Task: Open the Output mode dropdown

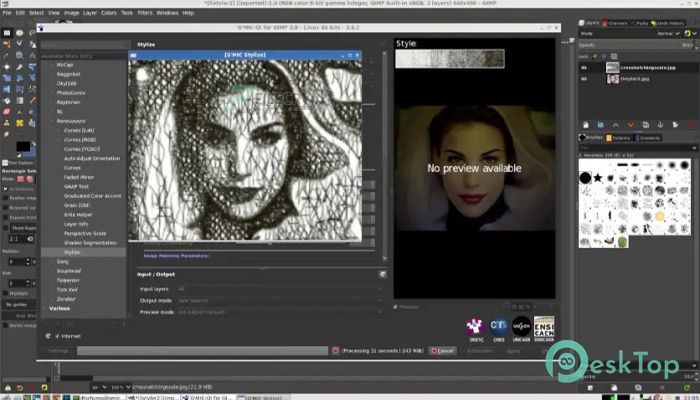Action: [279, 300]
